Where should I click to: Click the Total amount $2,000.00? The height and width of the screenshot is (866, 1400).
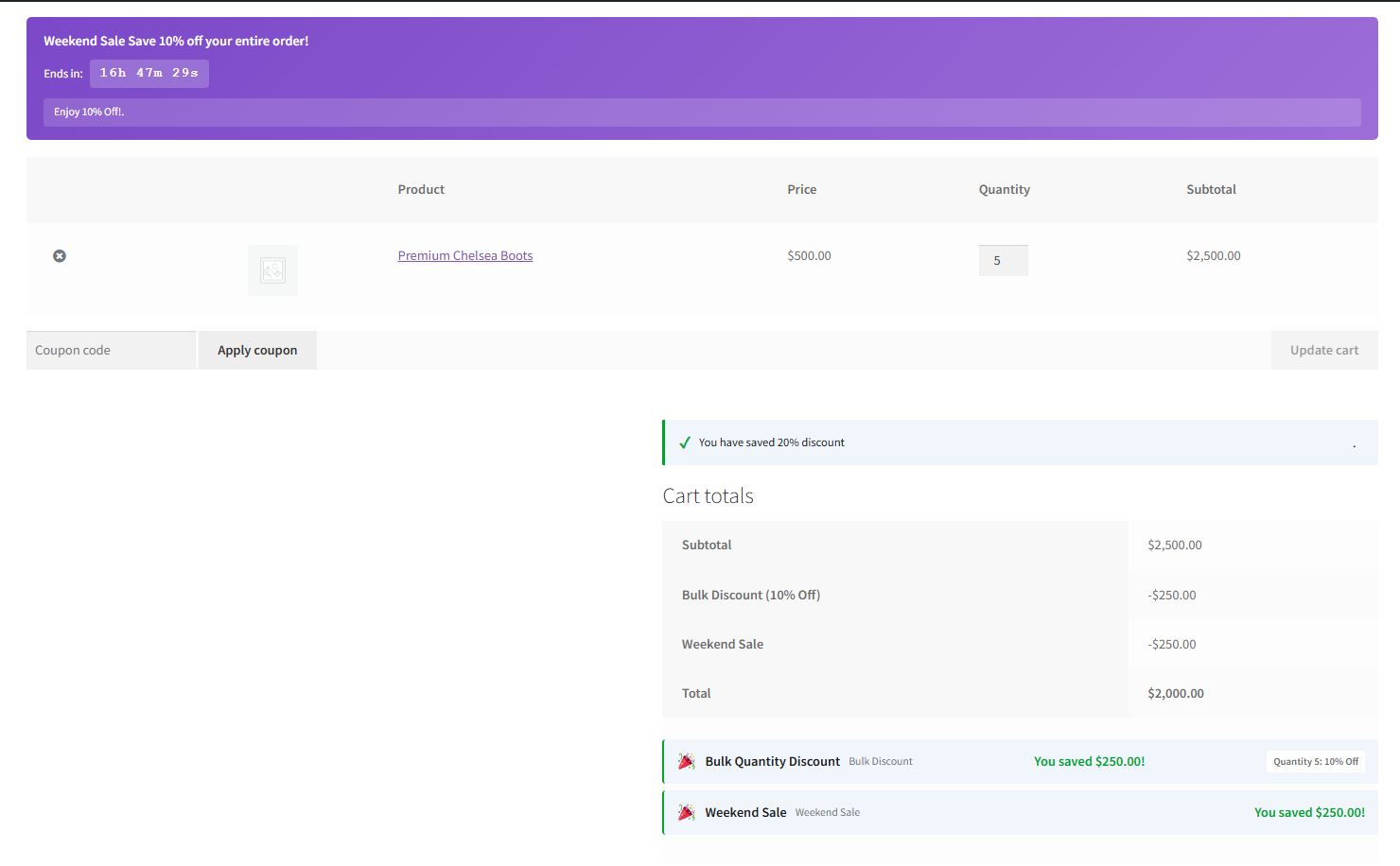pos(1176,693)
